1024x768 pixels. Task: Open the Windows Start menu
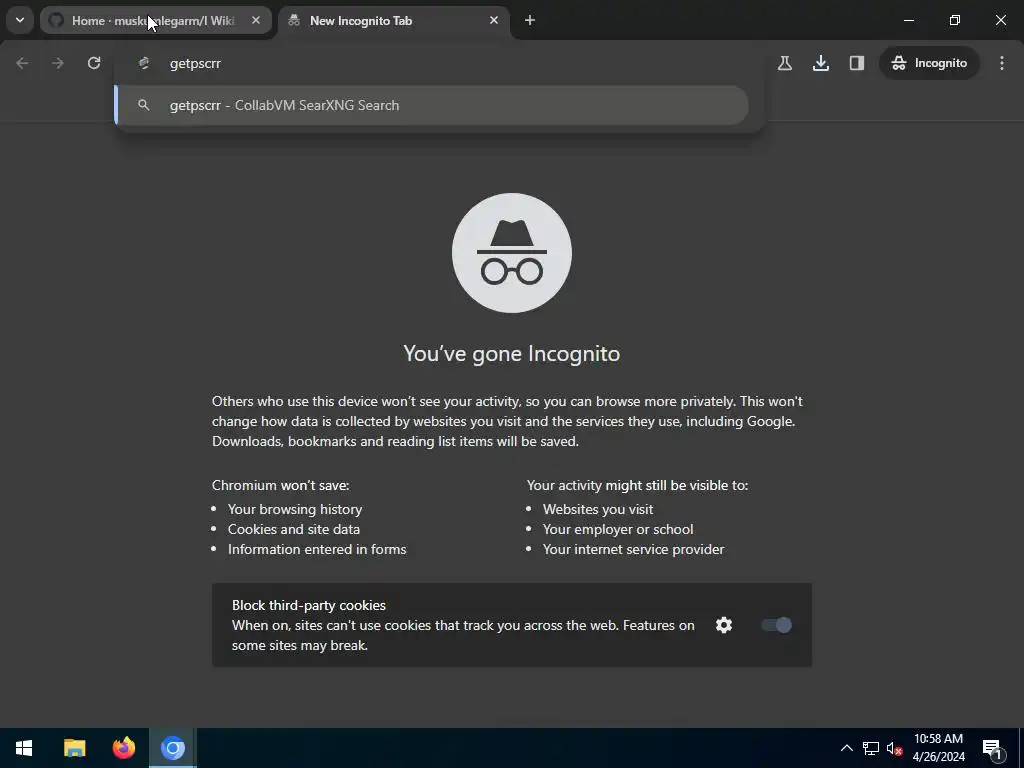(x=24, y=748)
